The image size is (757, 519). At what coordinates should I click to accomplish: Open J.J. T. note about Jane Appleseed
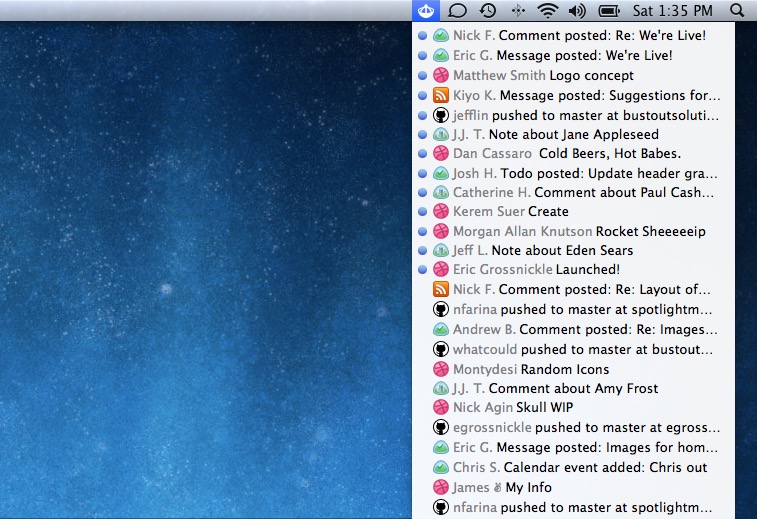point(574,134)
